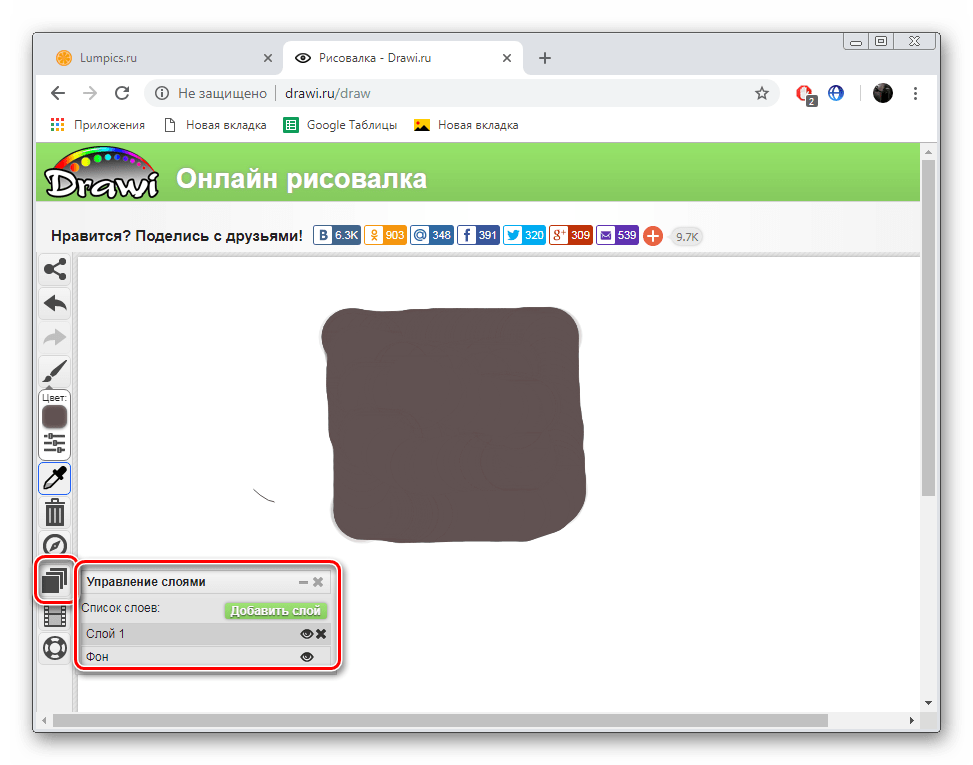Toggle visibility of Слой 1
Viewport: 973px width, 765px height.
pyautogui.click(x=306, y=634)
